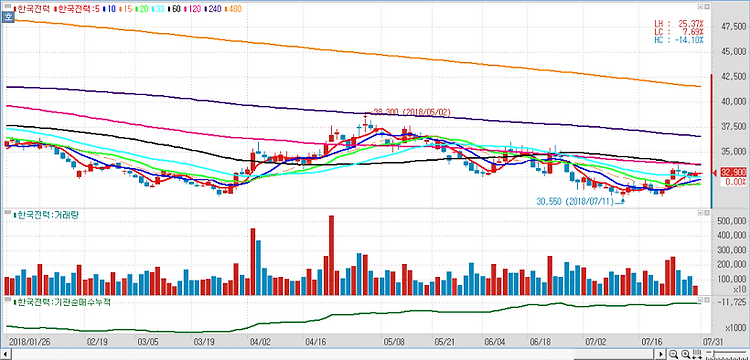Close the 거래량 volume pane

click(706, 212)
